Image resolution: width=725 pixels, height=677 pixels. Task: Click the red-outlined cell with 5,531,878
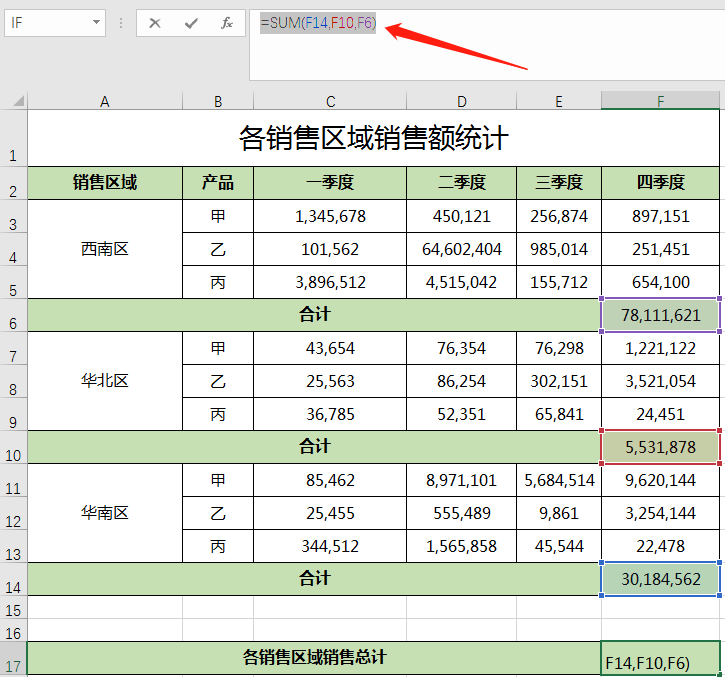tap(660, 447)
